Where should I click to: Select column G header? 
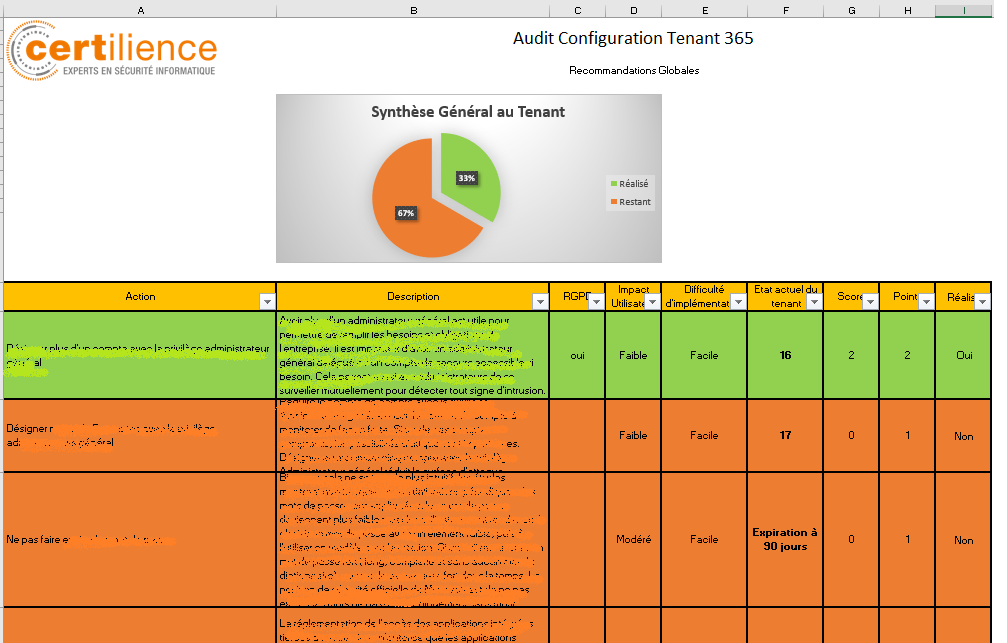pos(852,10)
